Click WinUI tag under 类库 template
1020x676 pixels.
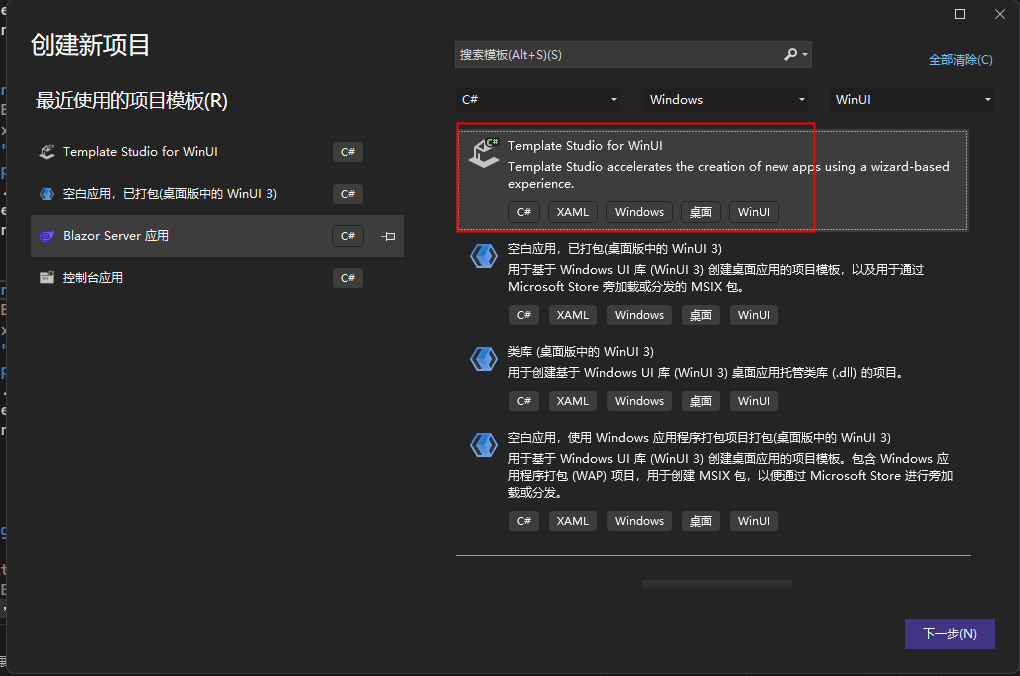pyautogui.click(x=754, y=401)
